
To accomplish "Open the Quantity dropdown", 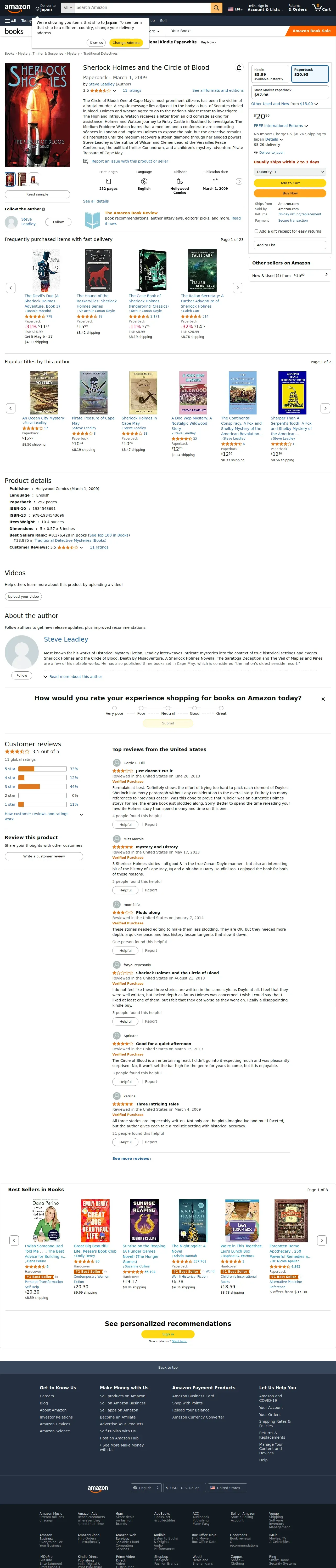I will point(290,172).
